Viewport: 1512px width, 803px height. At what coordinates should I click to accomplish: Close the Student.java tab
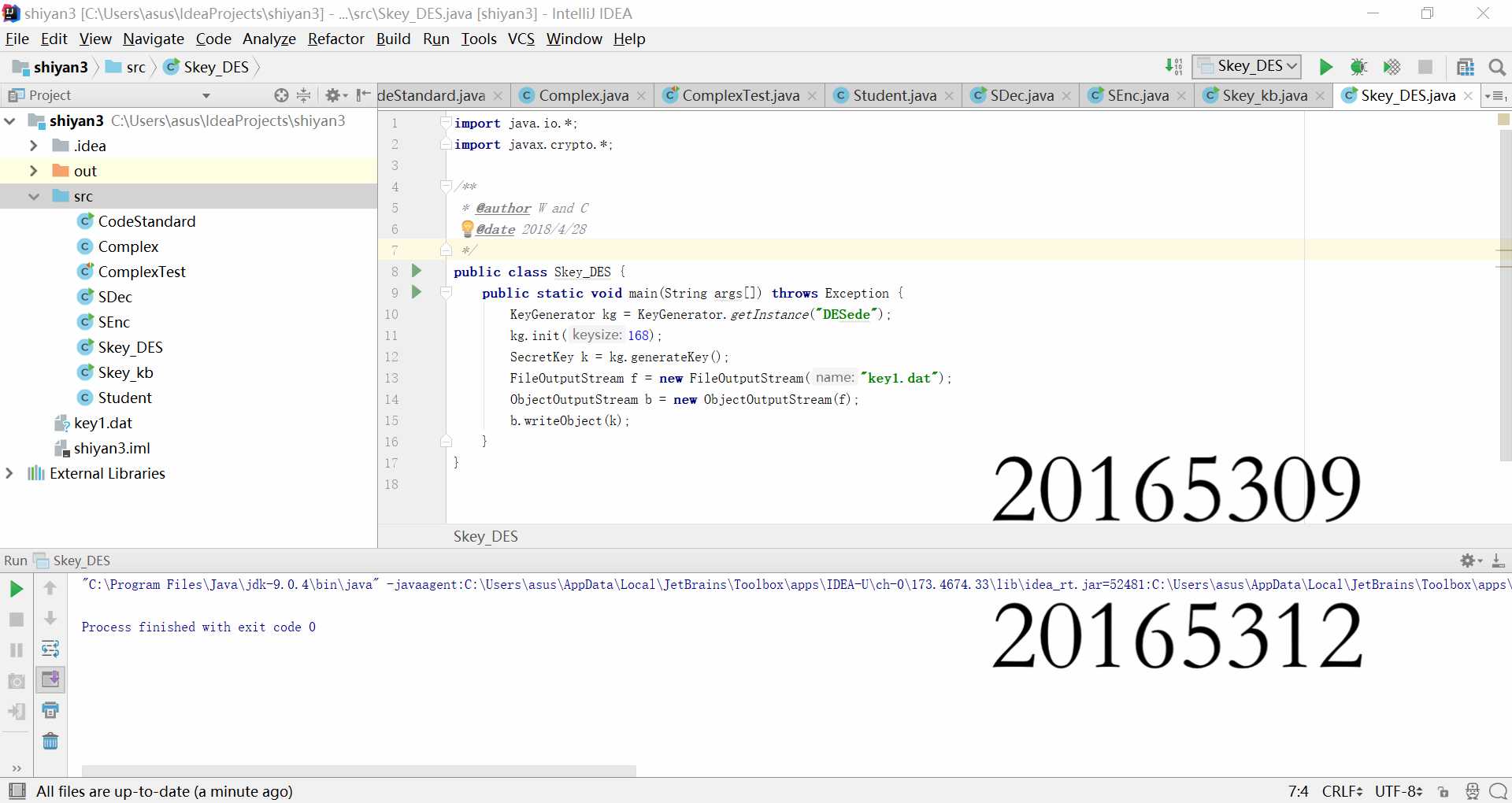pos(949,96)
